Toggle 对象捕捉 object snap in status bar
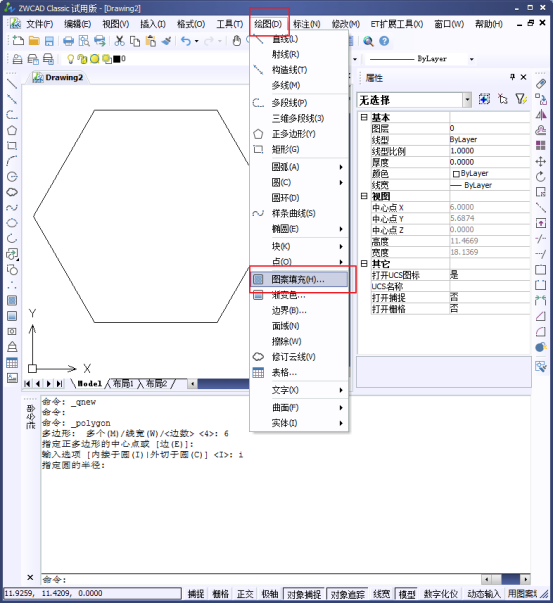Image resolution: width=554 pixels, height=604 pixels. (304, 594)
